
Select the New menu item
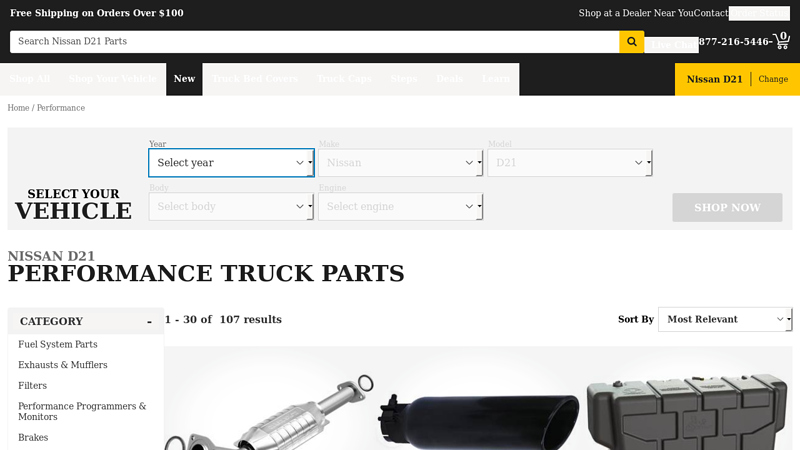pyautogui.click(x=184, y=79)
